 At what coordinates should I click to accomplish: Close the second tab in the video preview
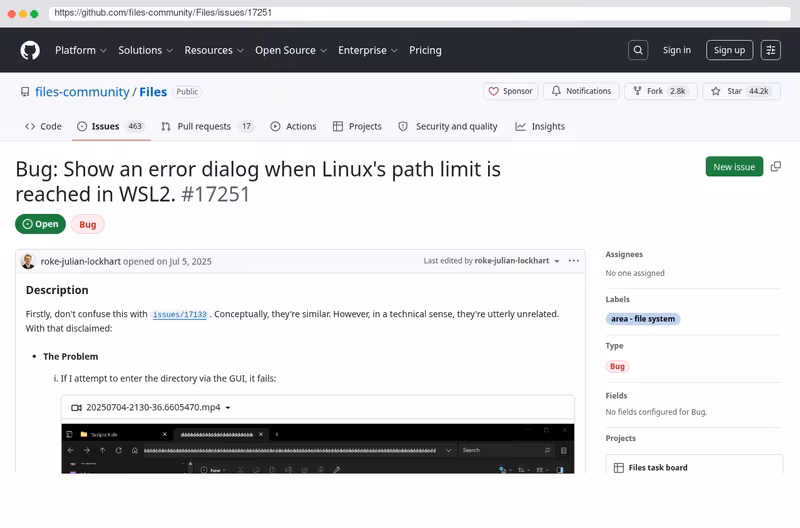click(x=261, y=435)
